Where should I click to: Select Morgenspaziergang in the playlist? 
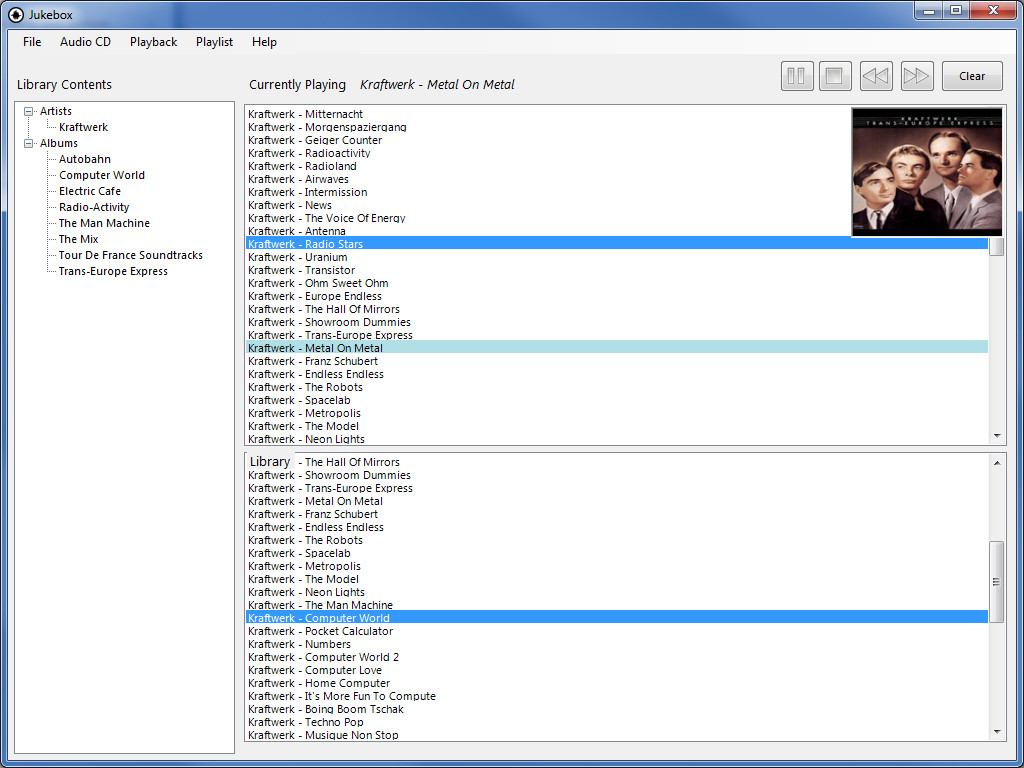coord(327,127)
